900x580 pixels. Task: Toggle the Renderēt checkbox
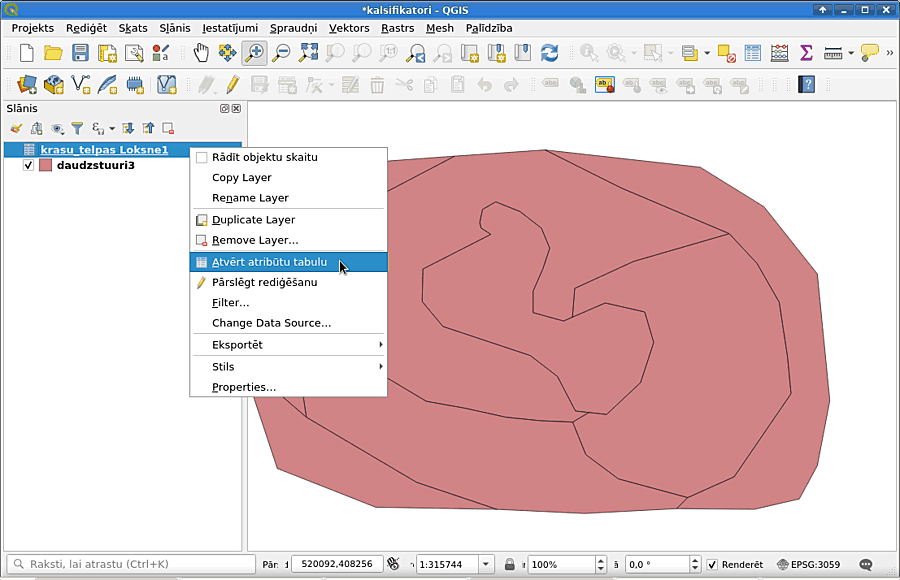(x=712, y=564)
